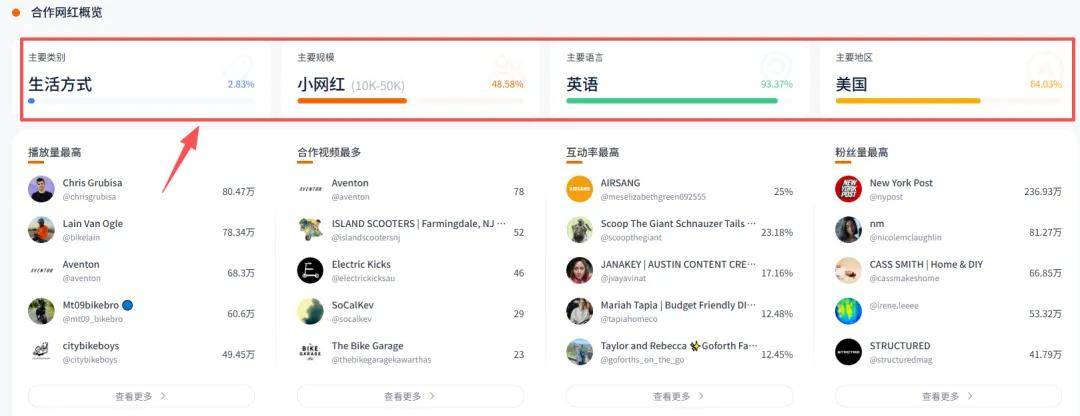Click the @thebikegaragekawarthas handle
1080x416 pixels.
(382, 360)
